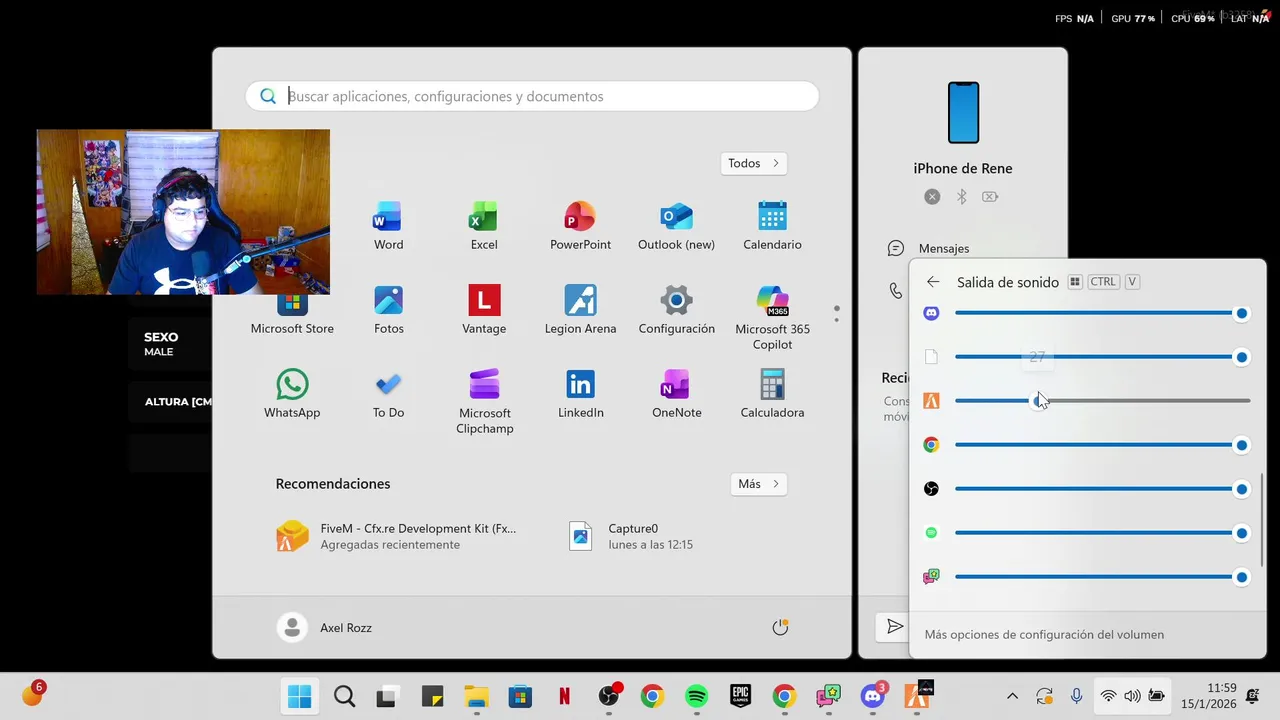Mute Chrome in the volume mixer
The image size is (1280, 720).
point(931,445)
